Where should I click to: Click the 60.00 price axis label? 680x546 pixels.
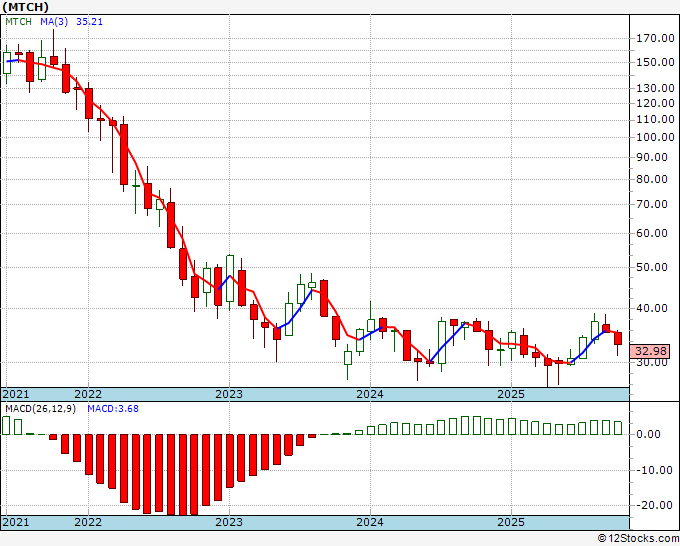pos(652,233)
